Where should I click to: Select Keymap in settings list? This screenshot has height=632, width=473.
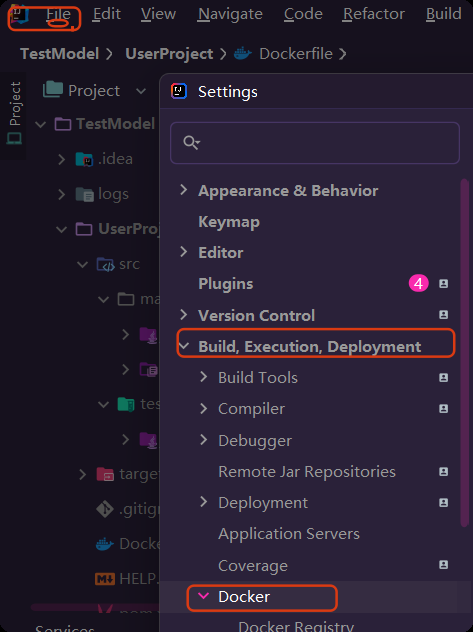(x=229, y=222)
